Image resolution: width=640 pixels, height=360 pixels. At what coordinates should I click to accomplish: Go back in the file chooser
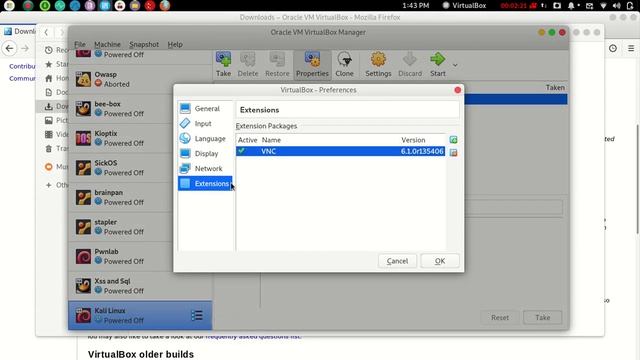click(x=46, y=32)
